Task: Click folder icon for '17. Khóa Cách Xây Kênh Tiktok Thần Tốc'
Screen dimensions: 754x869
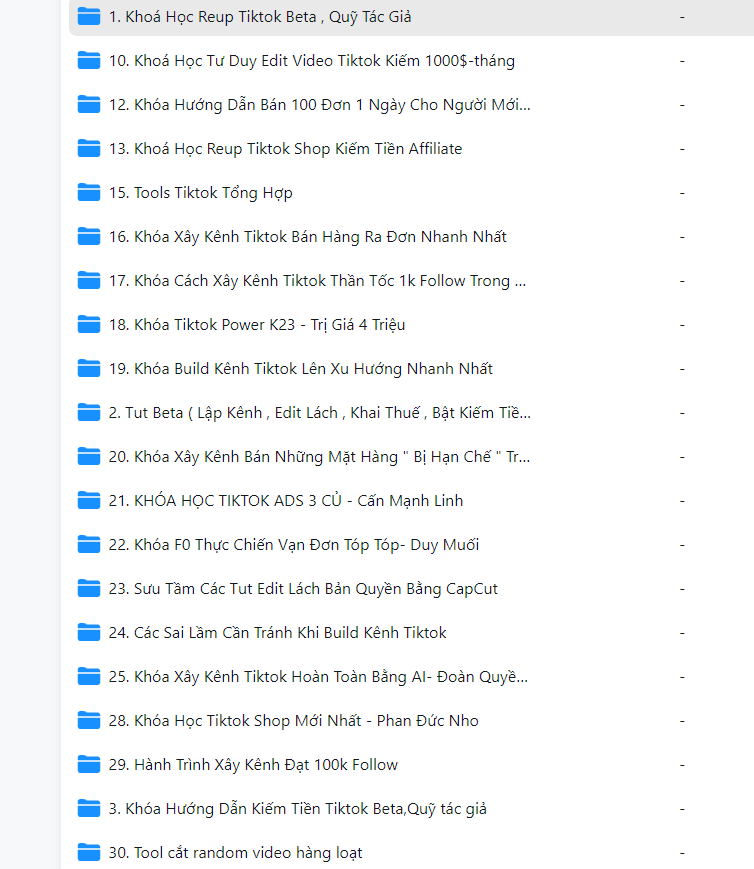Action: [89, 280]
